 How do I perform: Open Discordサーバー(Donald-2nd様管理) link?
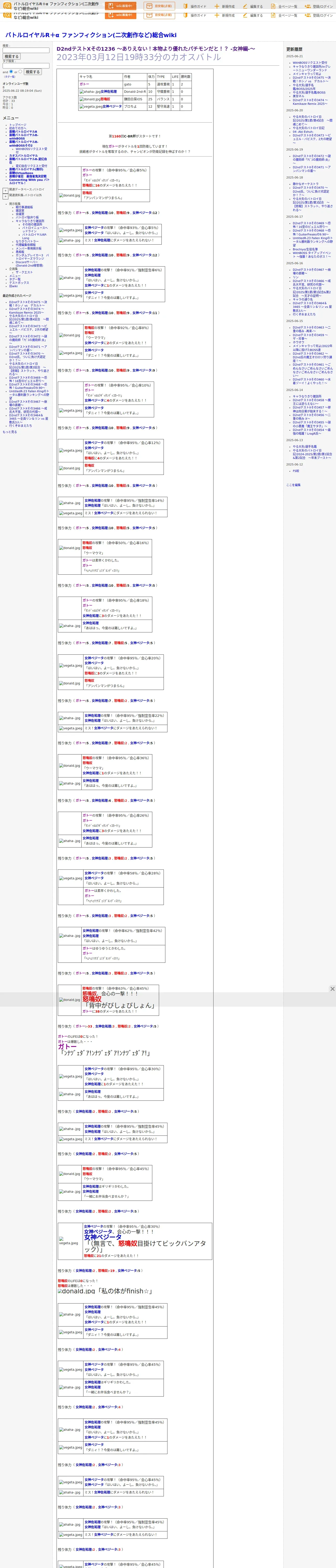click(x=30, y=264)
